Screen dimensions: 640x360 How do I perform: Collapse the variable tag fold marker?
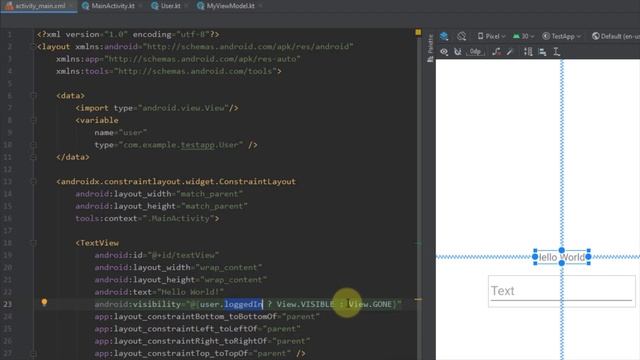(x=34, y=120)
